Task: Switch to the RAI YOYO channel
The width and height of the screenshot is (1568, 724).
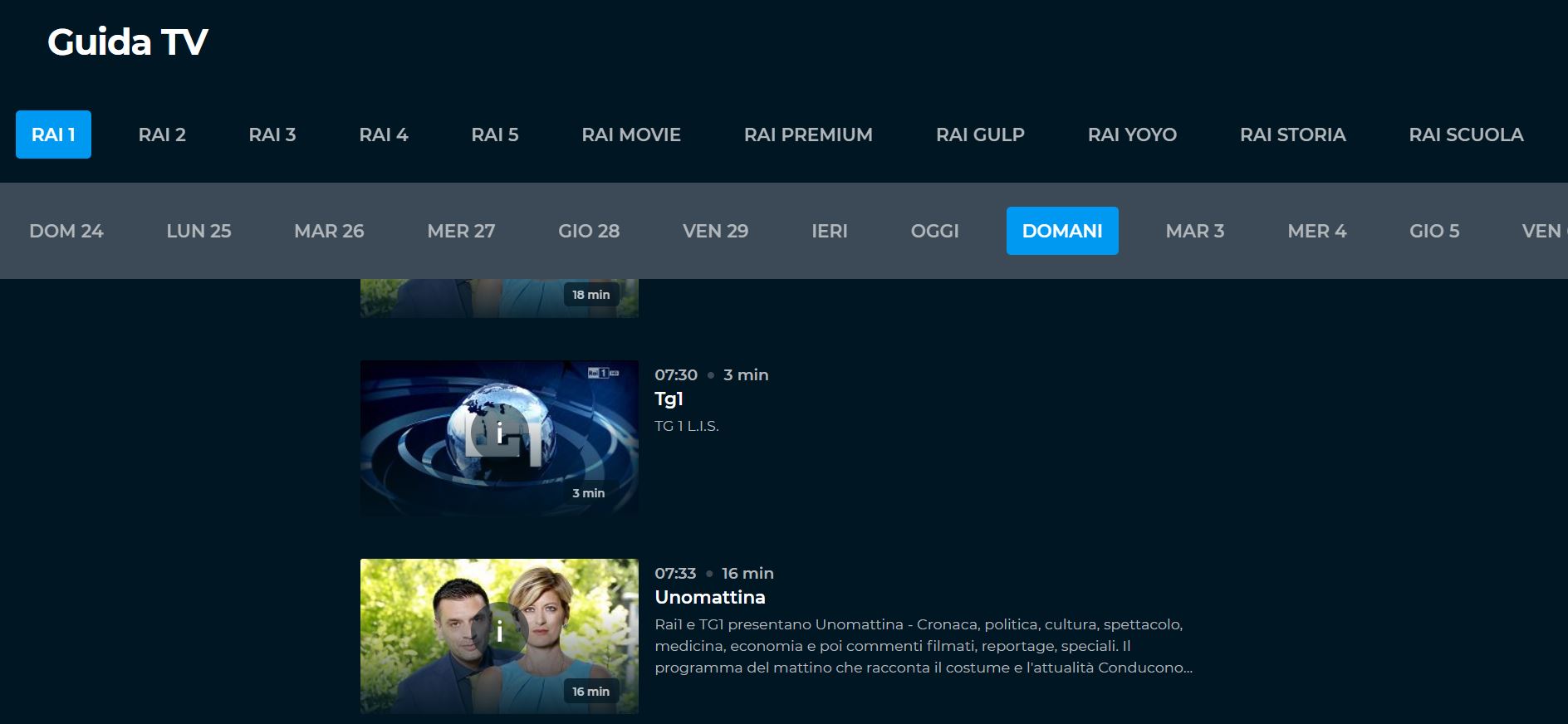Action: point(1132,135)
